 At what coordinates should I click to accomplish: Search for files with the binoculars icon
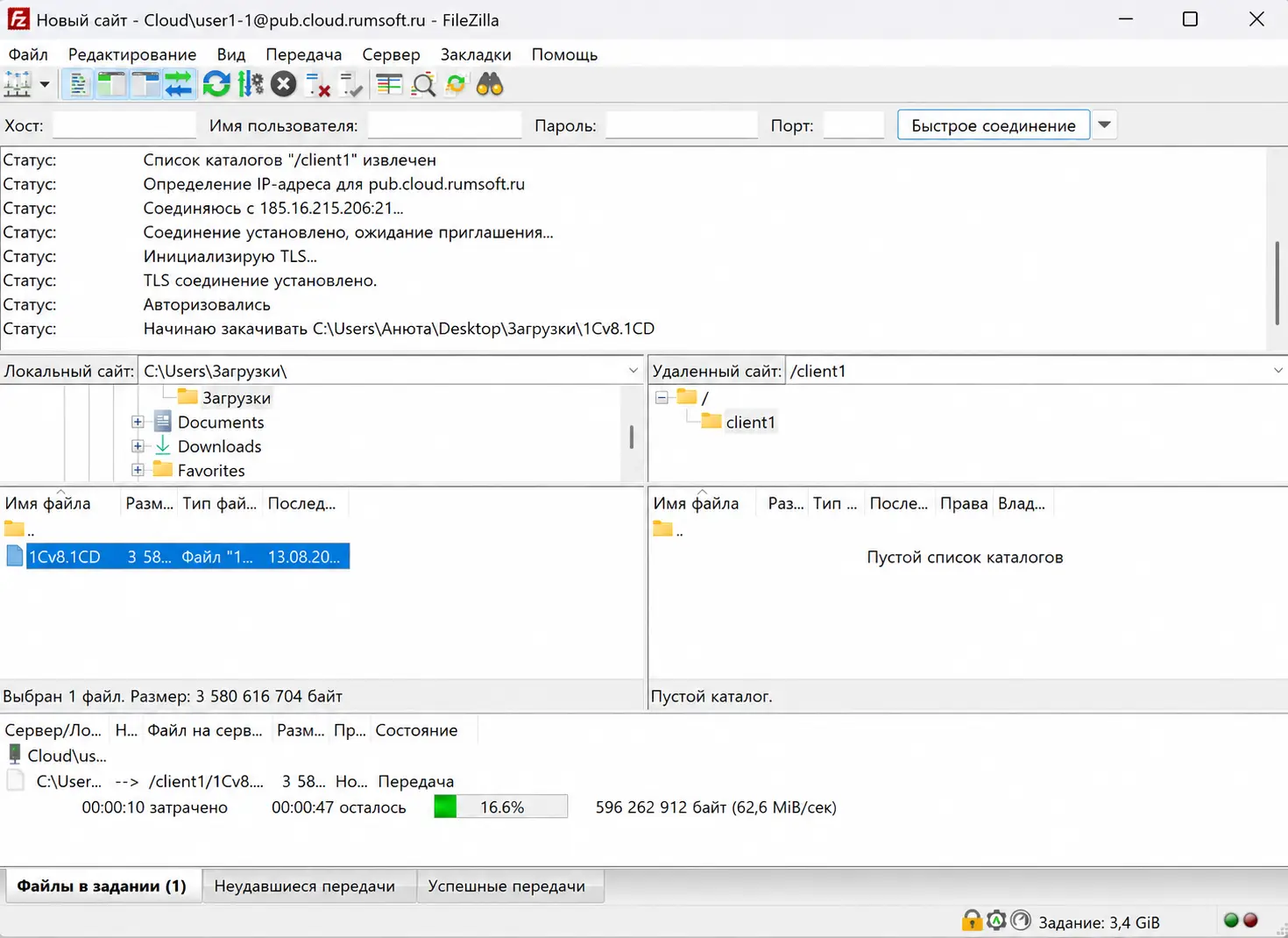(490, 84)
